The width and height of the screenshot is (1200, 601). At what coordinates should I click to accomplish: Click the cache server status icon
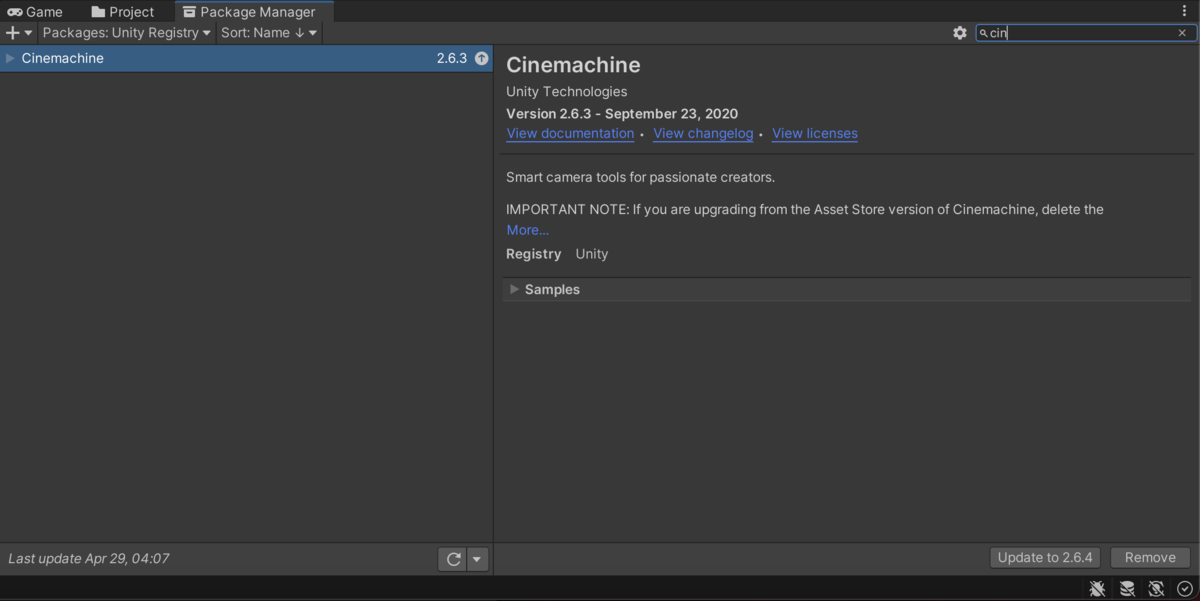click(x=1127, y=589)
